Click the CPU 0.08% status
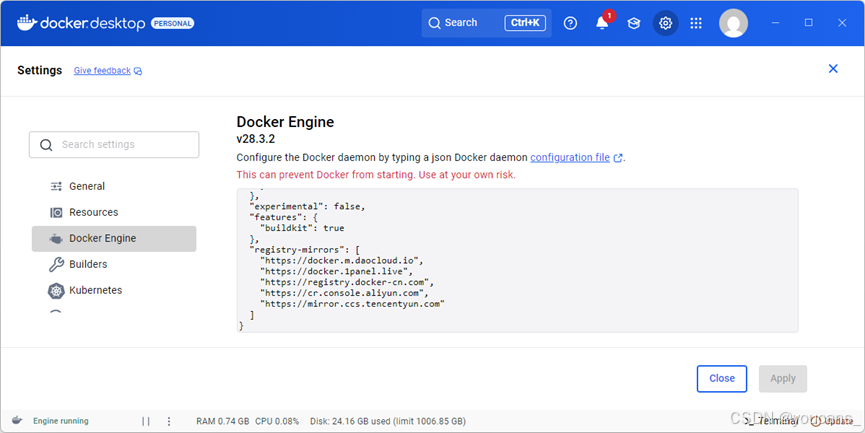Screen dimensions: 865x433 [x=277, y=421]
